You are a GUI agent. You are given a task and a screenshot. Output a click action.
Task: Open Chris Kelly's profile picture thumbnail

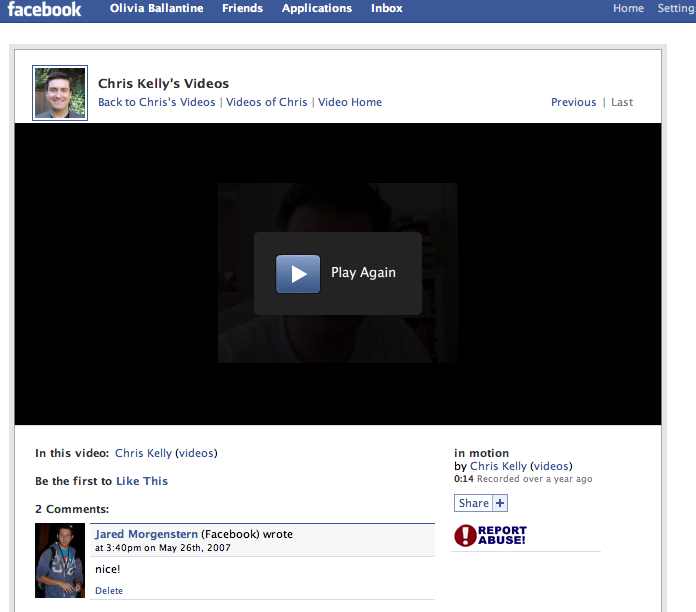pyautogui.click(x=60, y=93)
